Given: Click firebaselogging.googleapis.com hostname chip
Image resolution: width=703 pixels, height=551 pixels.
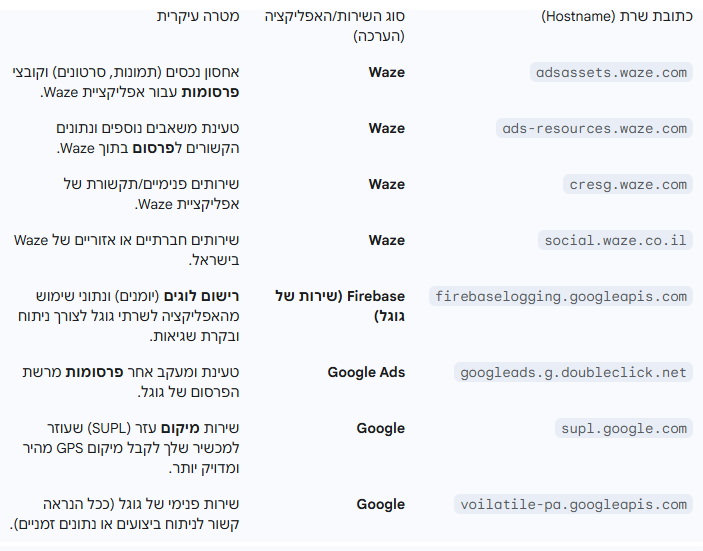Looking at the screenshot, I should point(561,296).
